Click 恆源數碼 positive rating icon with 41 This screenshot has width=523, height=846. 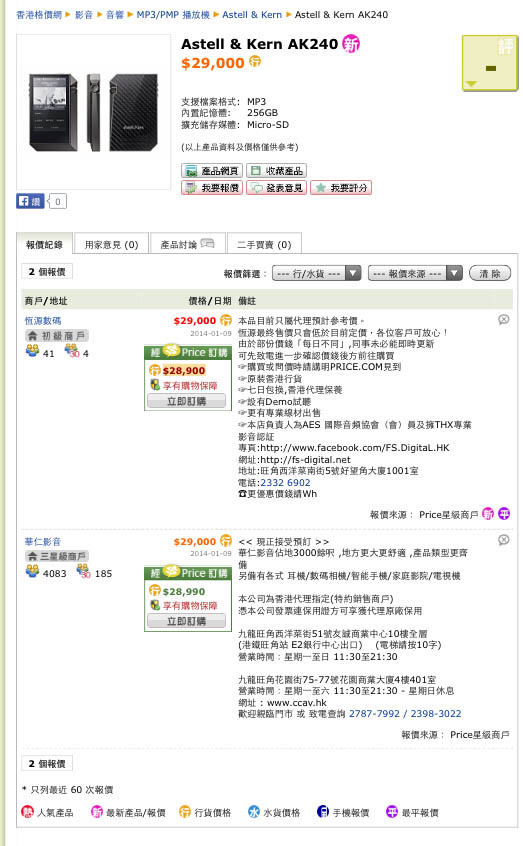[33, 352]
